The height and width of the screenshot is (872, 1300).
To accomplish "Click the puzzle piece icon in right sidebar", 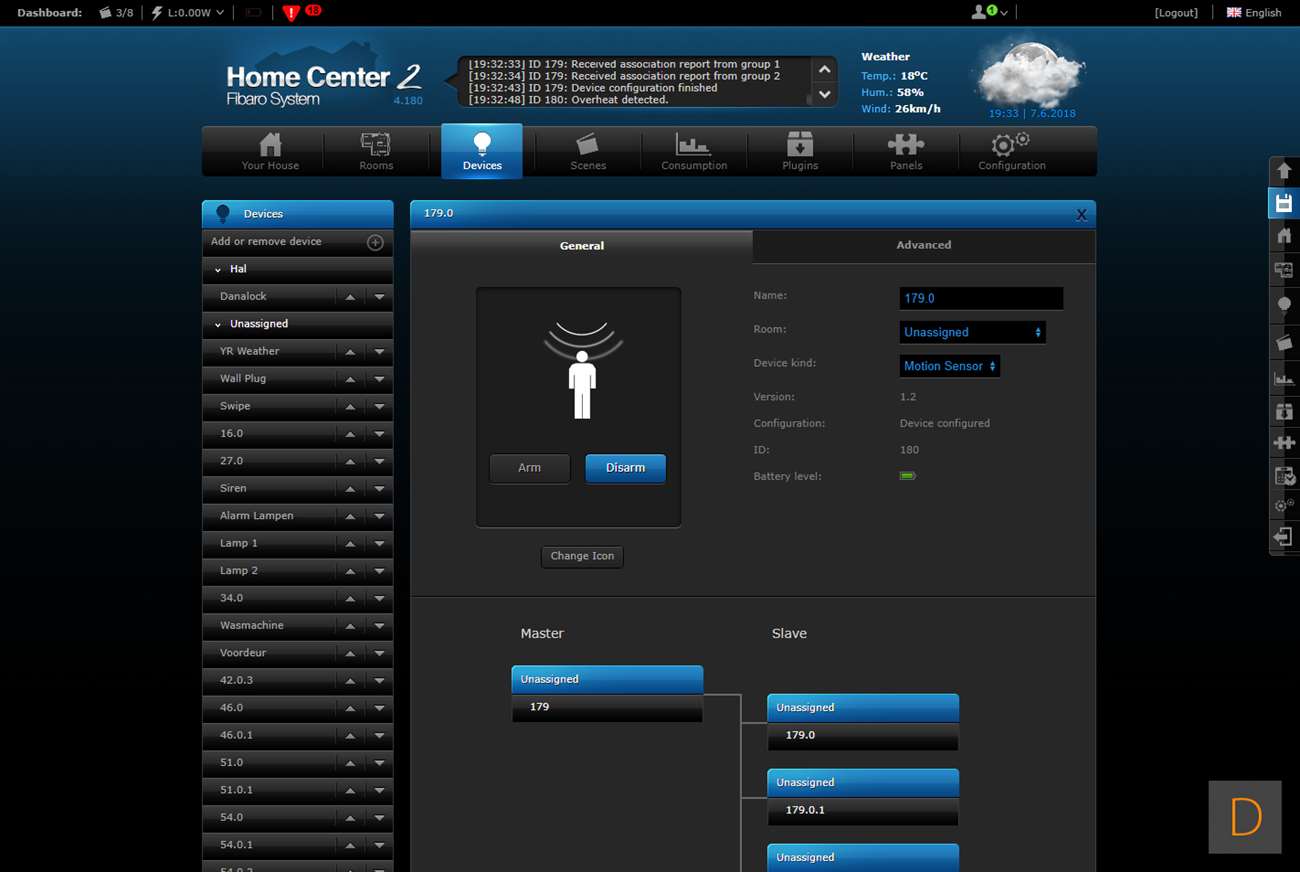I will click(1284, 442).
